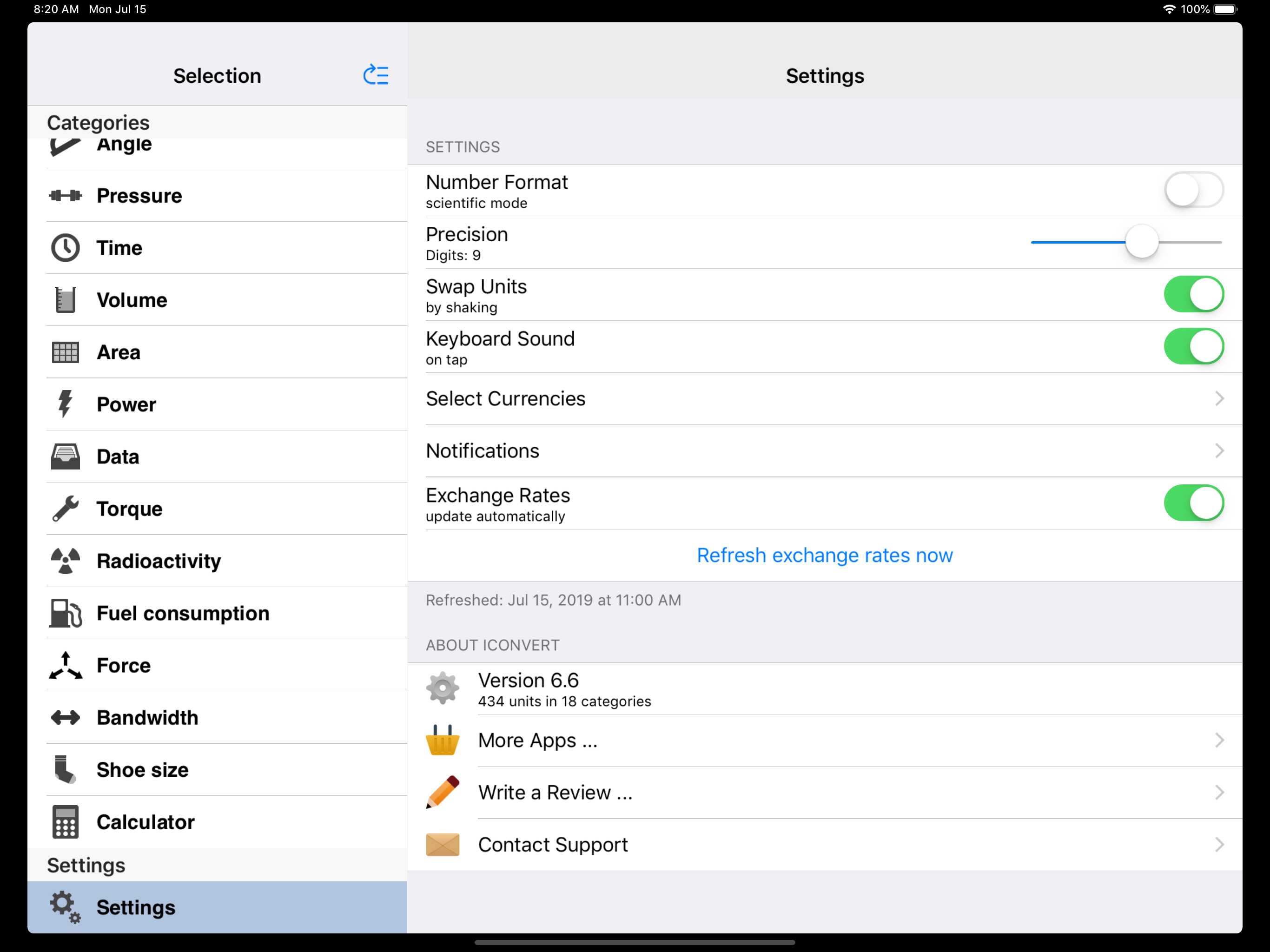Tap the Version 6.6 gear icon
Viewport: 1270px width, 952px height.
[443, 688]
